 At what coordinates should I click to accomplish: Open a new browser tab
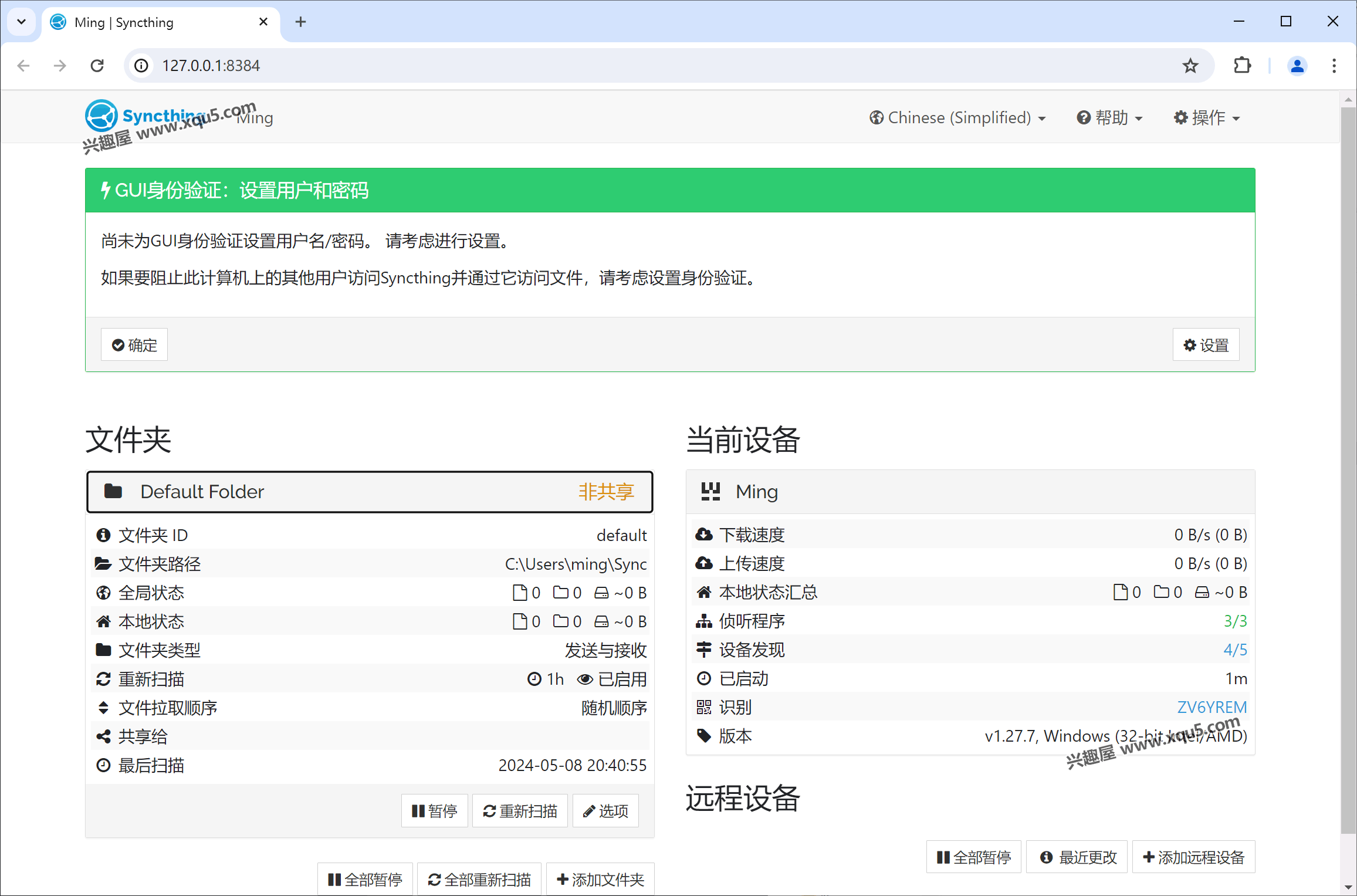[x=300, y=22]
